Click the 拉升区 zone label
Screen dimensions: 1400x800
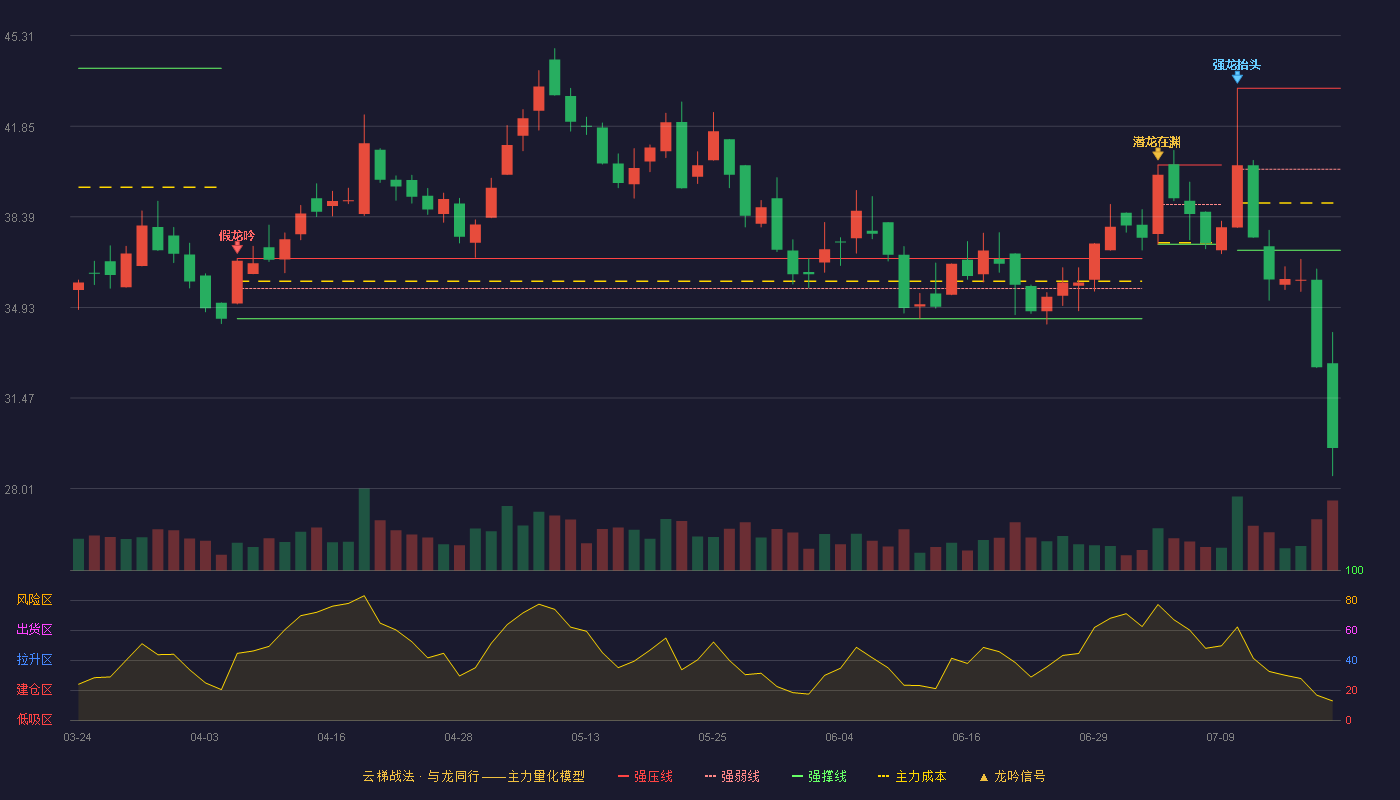click(34, 660)
